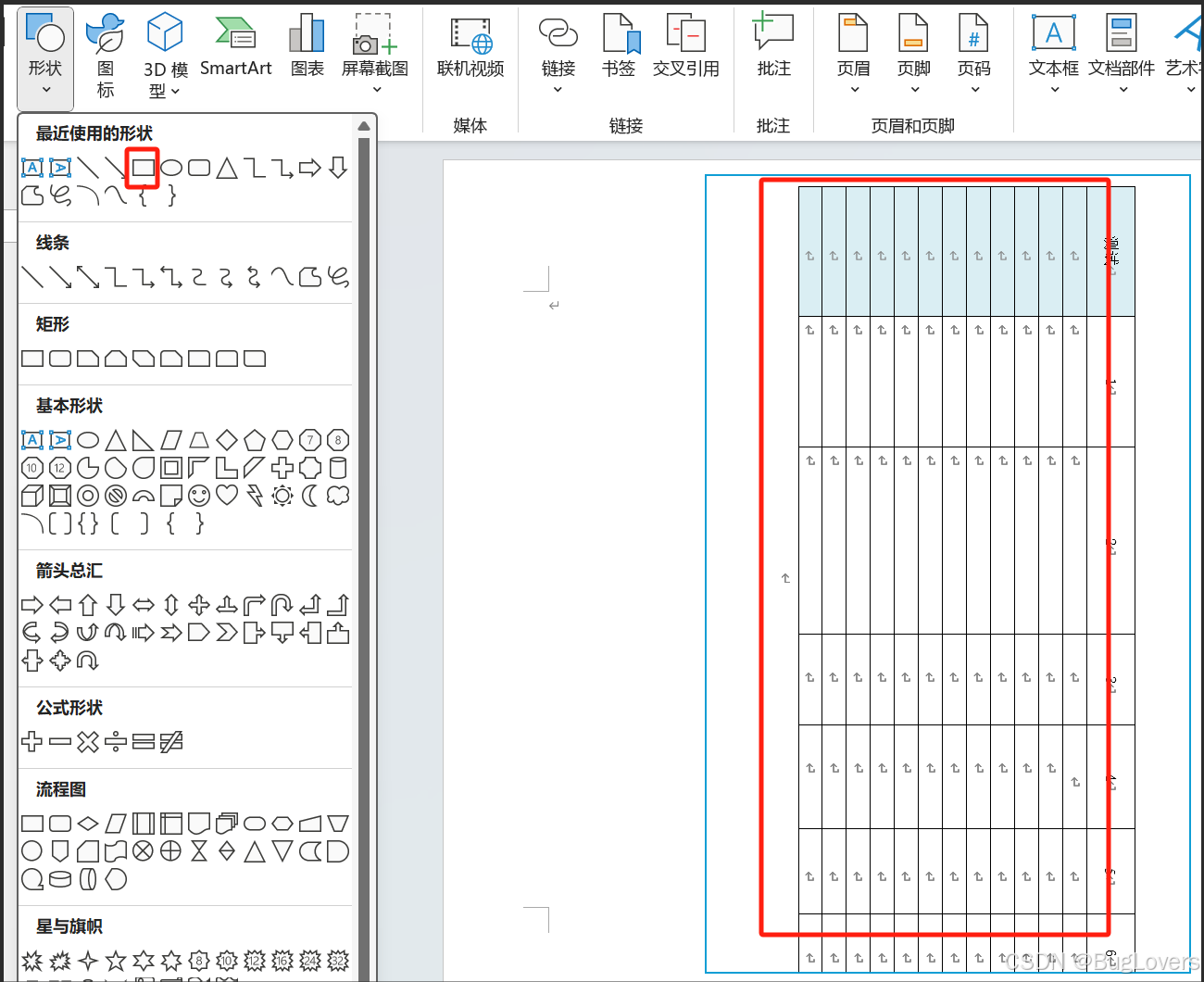This screenshot has width=1204, height=982.
Task: Open the 页脚 footer dropdown
Action: (x=914, y=54)
